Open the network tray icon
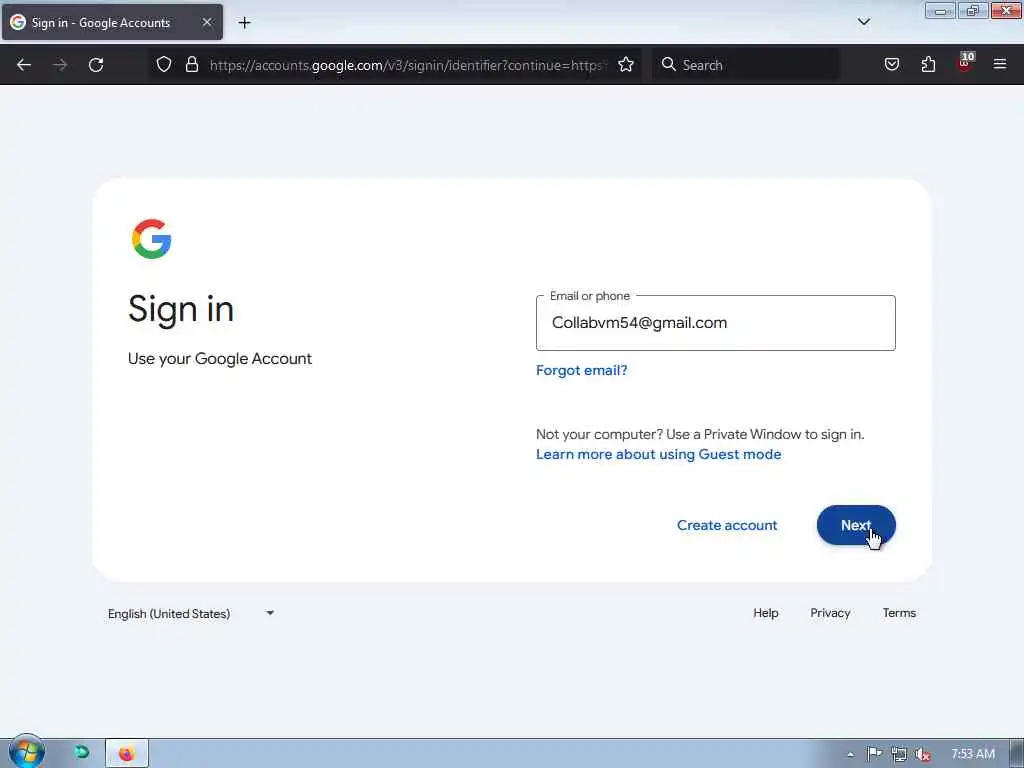Screen dimensions: 1024x768 899,754
